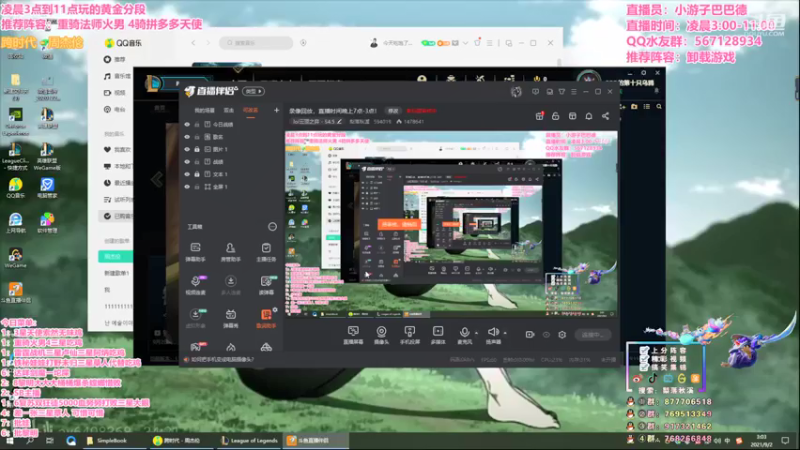Click the taskbar clock
Screen dimensions: 800x450
[762, 440]
